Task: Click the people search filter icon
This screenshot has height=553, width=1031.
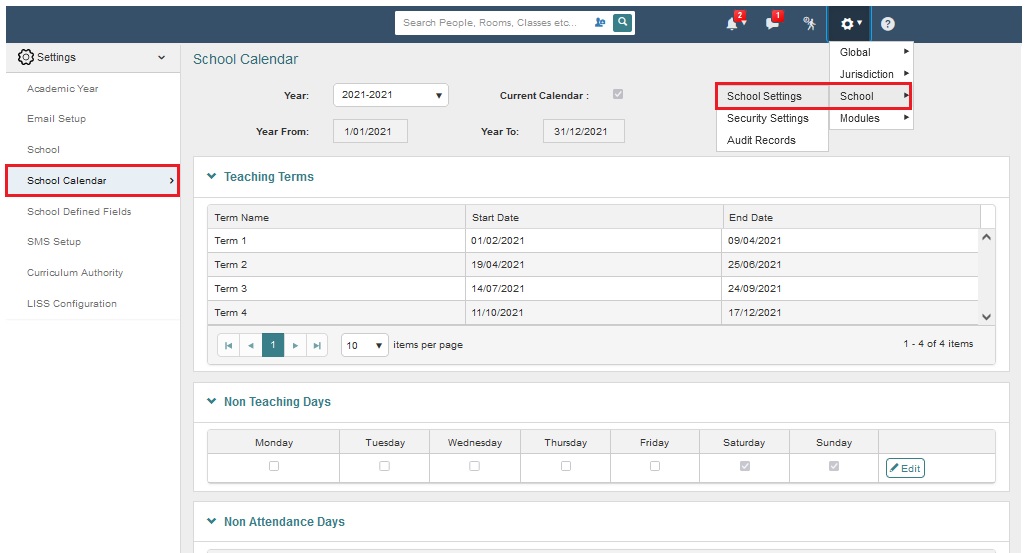Action: (x=600, y=22)
